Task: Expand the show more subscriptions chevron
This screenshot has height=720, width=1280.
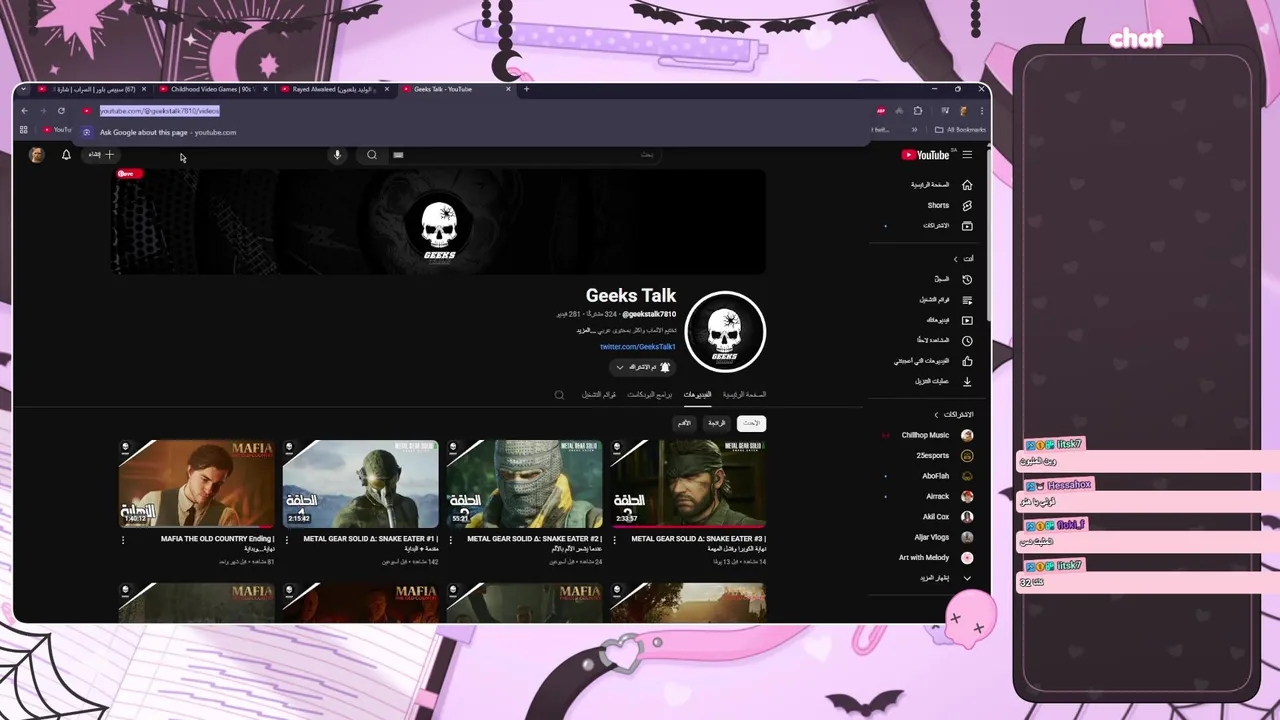Action: coord(967,578)
